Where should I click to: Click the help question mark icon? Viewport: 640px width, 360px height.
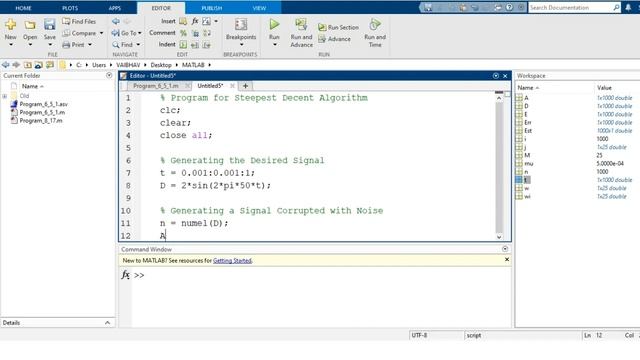coord(509,7)
